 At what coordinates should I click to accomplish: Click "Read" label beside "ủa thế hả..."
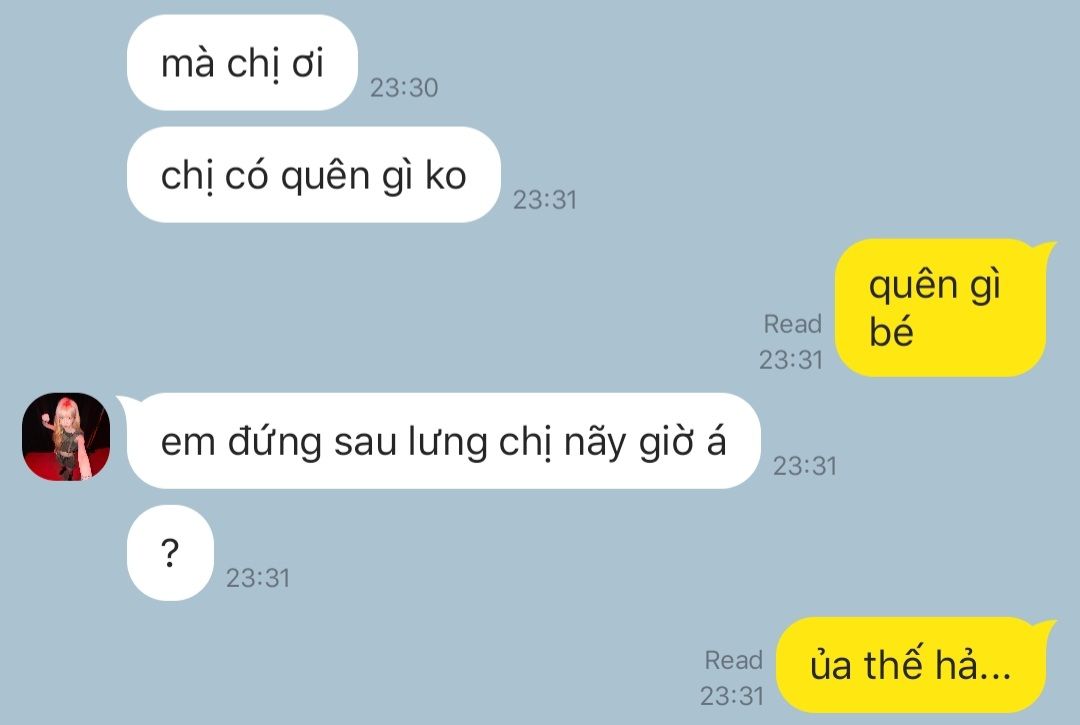coord(734,660)
